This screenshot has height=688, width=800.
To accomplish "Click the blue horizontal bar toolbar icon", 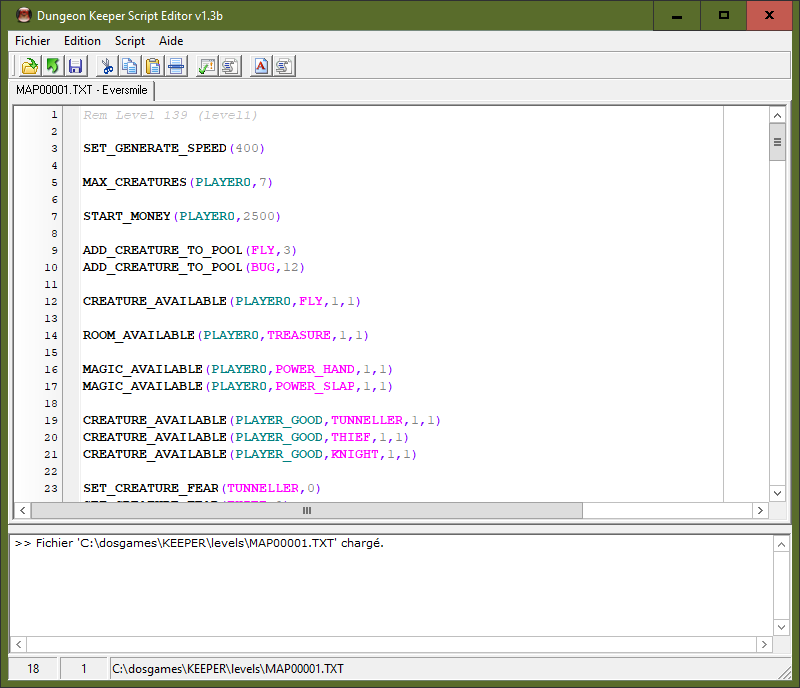I will tap(176, 66).
